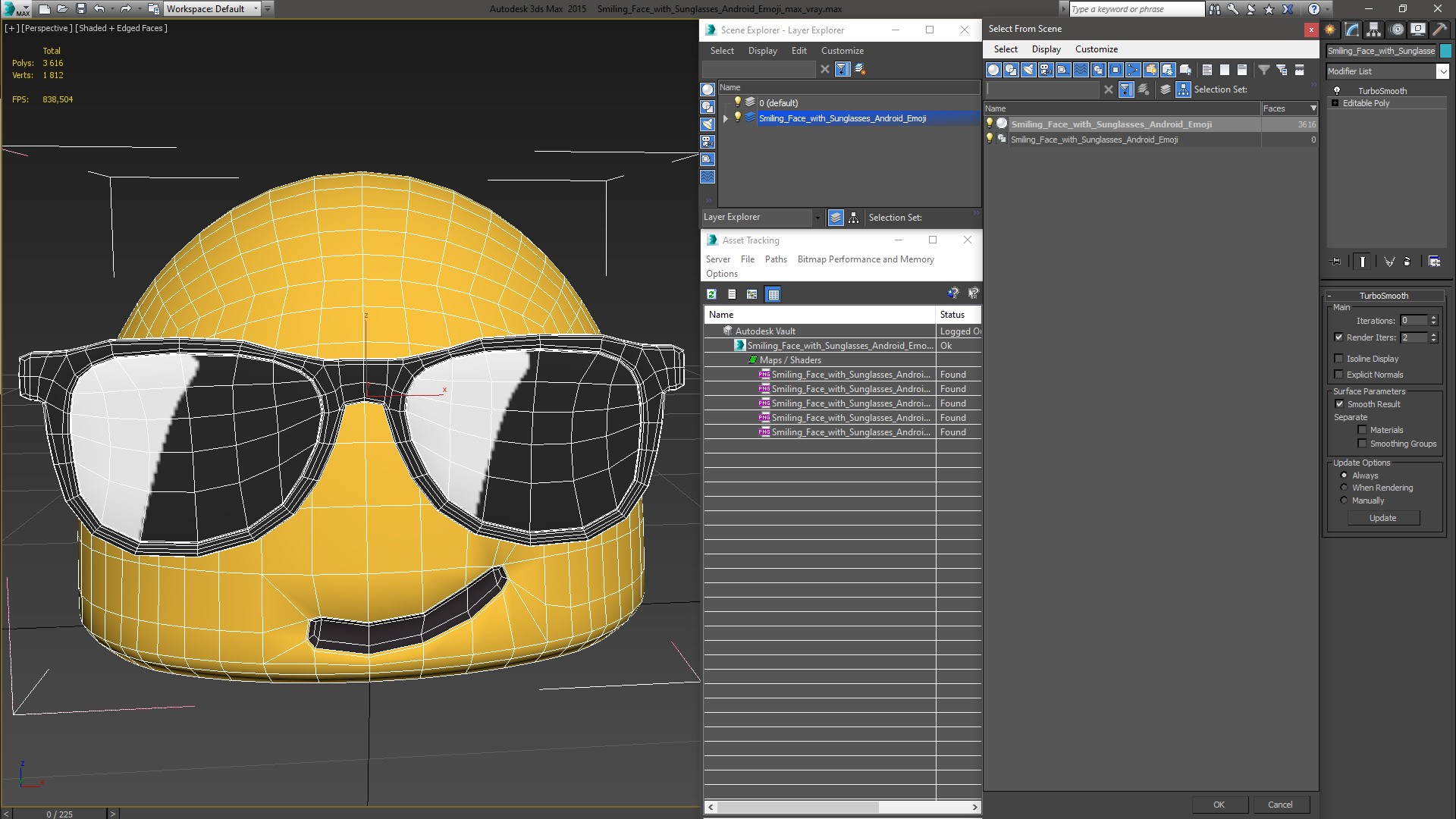Click Sort by Layer icon in Layer Explorer footer
The height and width of the screenshot is (819, 1456).
coord(836,218)
